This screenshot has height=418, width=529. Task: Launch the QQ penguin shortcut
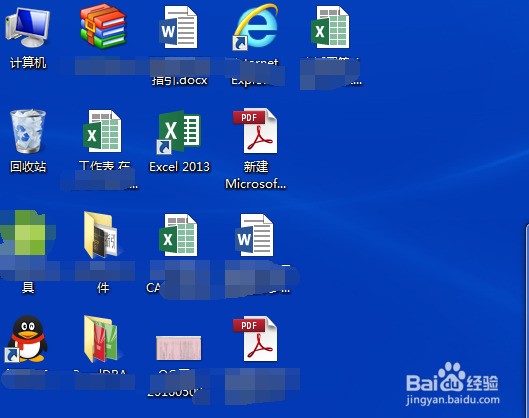(27, 339)
